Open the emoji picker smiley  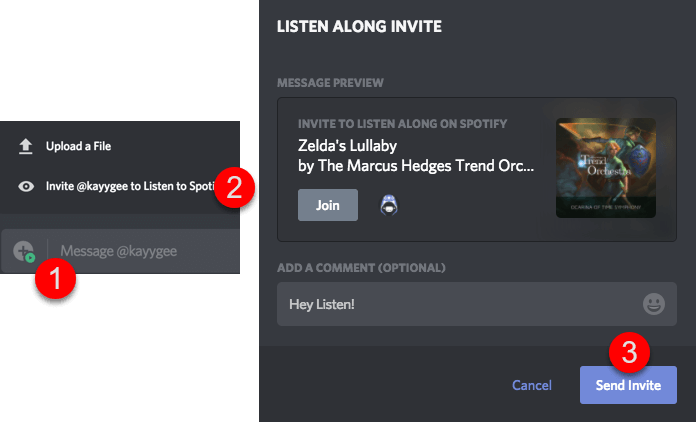click(x=654, y=304)
